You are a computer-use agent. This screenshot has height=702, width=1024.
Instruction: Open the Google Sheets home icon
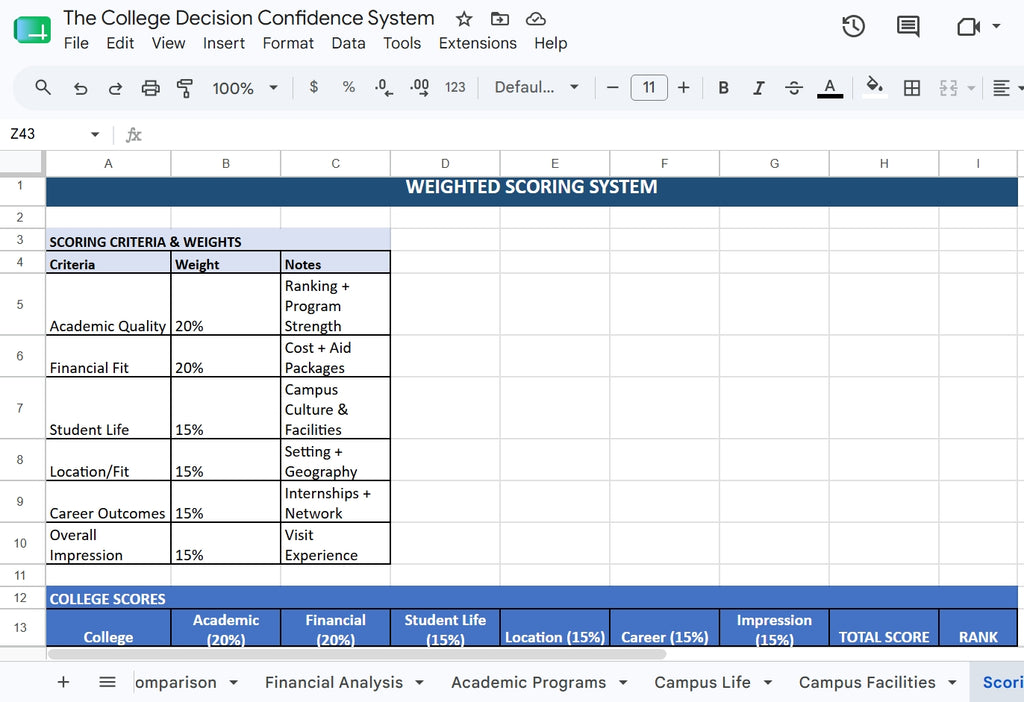tap(32, 29)
